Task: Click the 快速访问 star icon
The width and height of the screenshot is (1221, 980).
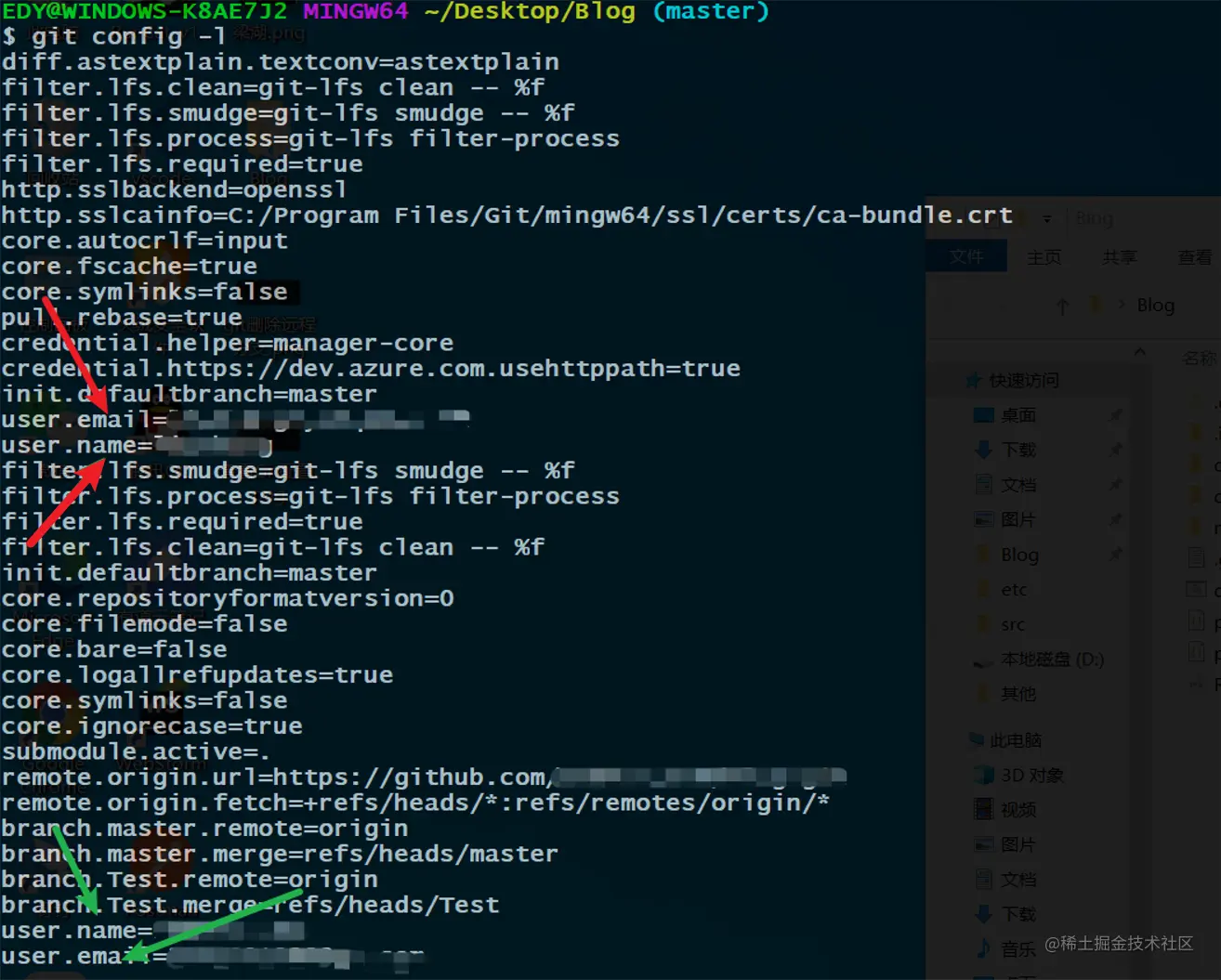Action: click(974, 380)
